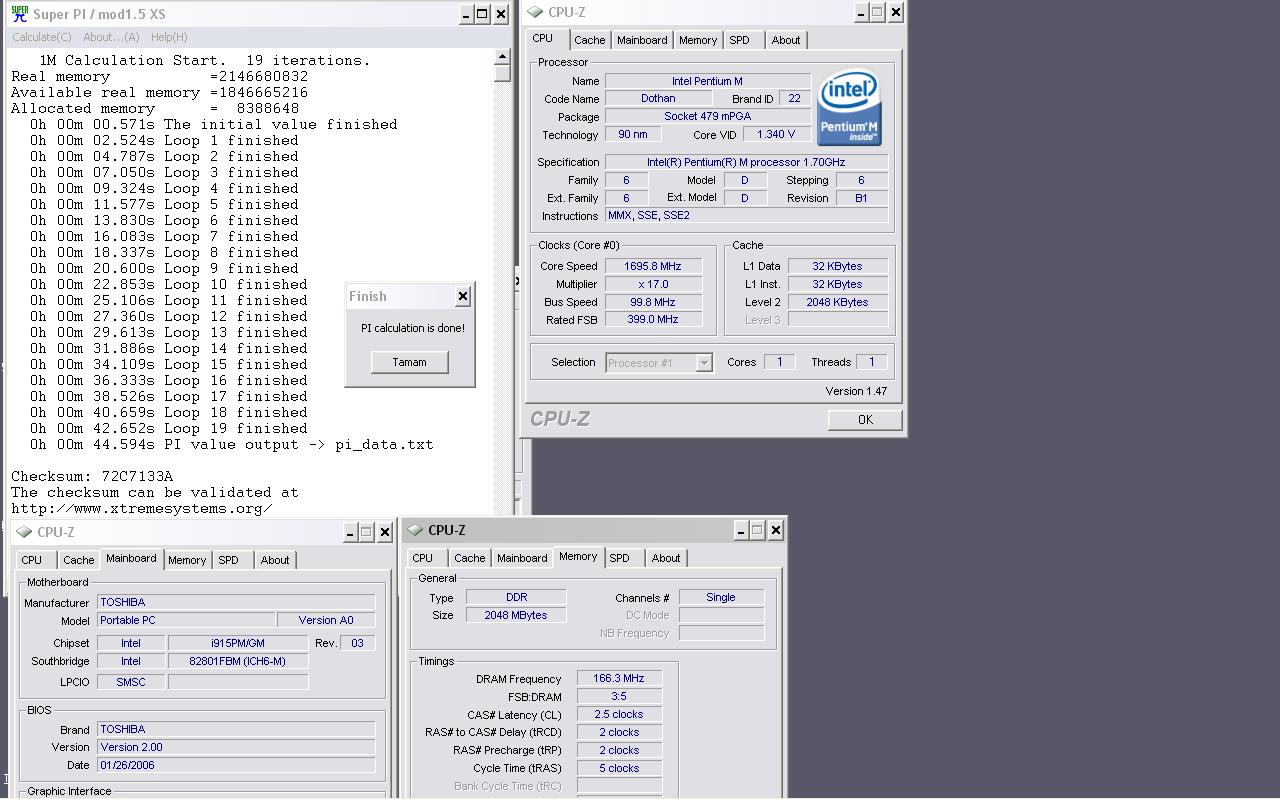
Task: Click the Package field Socket 479 mPGA
Action: coord(708,117)
